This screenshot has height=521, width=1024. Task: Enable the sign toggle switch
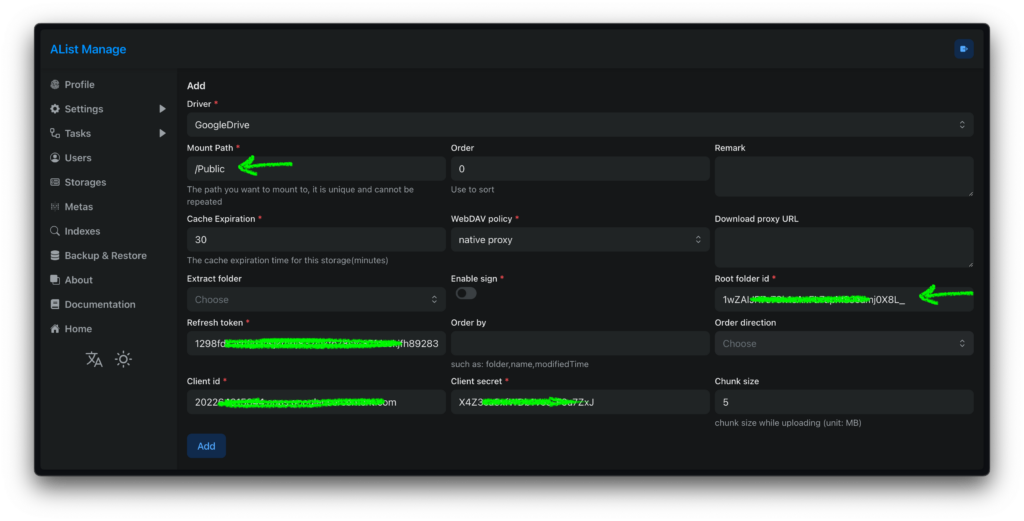466,294
